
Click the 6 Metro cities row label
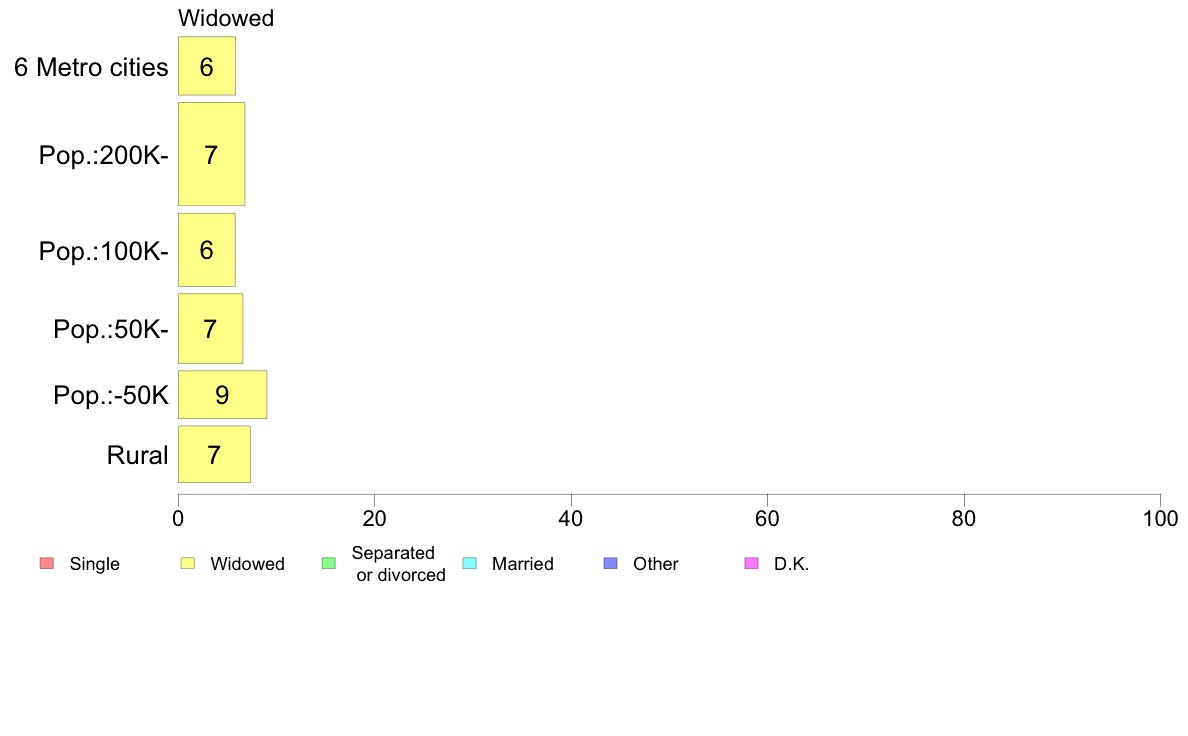click(x=91, y=67)
